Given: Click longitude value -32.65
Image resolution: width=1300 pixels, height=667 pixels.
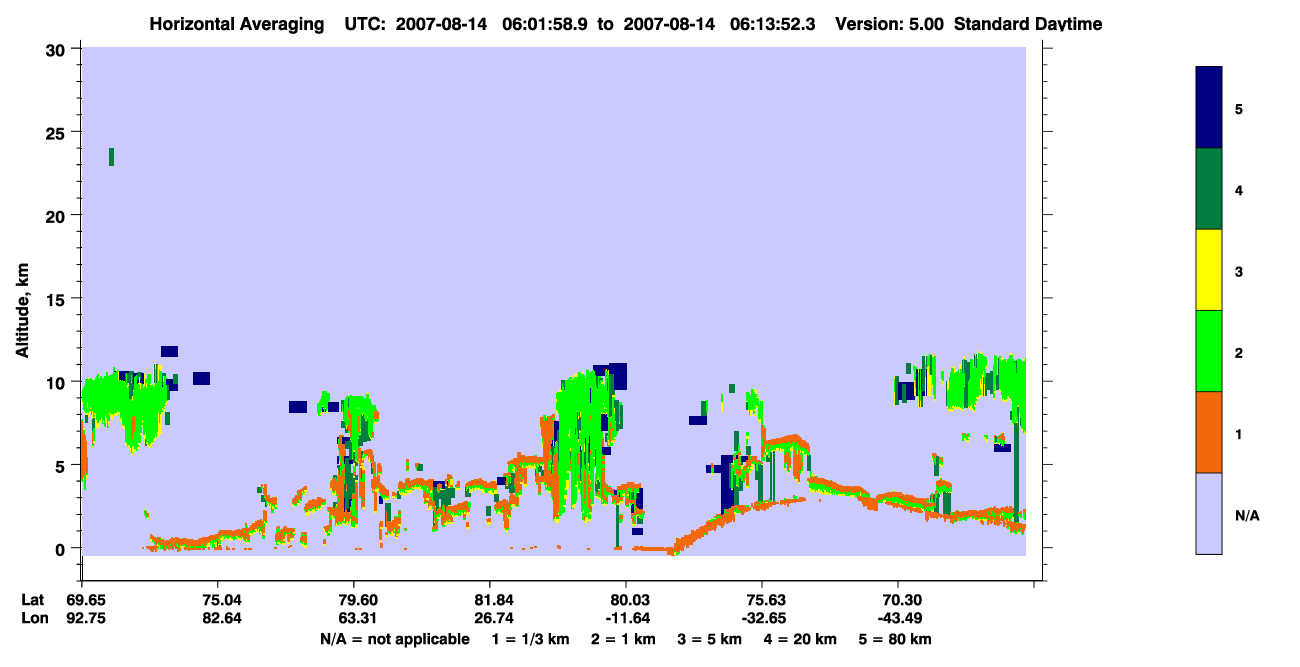Looking at the screenshot, I should (762, 618).
